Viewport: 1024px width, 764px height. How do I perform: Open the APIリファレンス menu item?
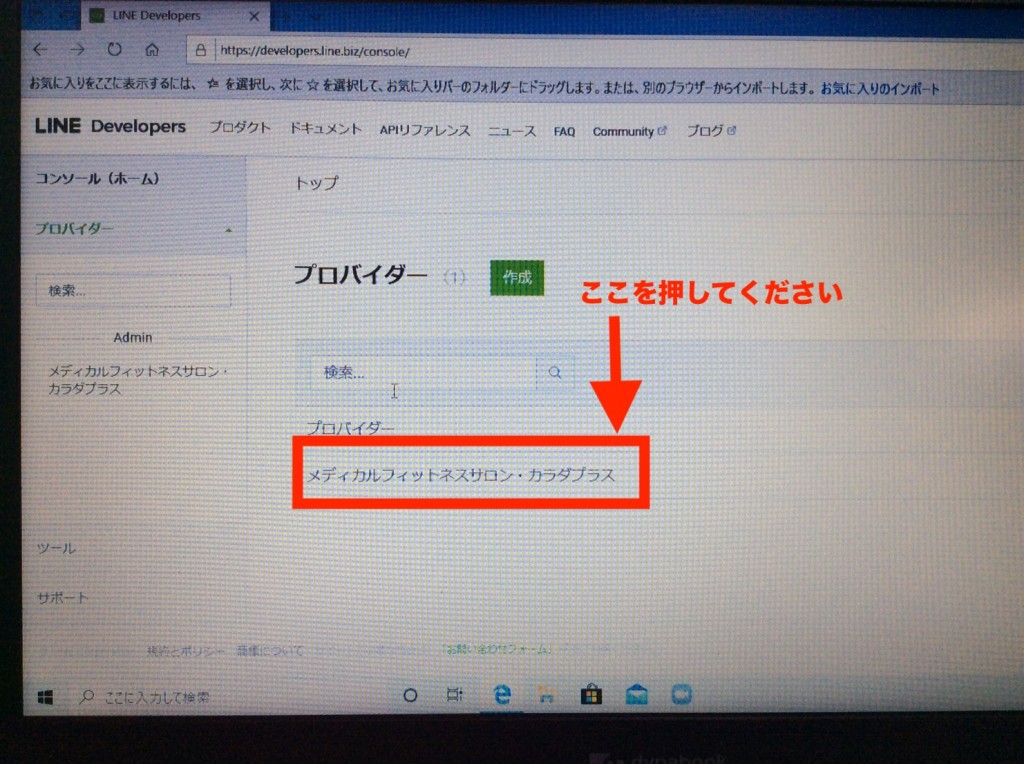[x=424, y=131]
